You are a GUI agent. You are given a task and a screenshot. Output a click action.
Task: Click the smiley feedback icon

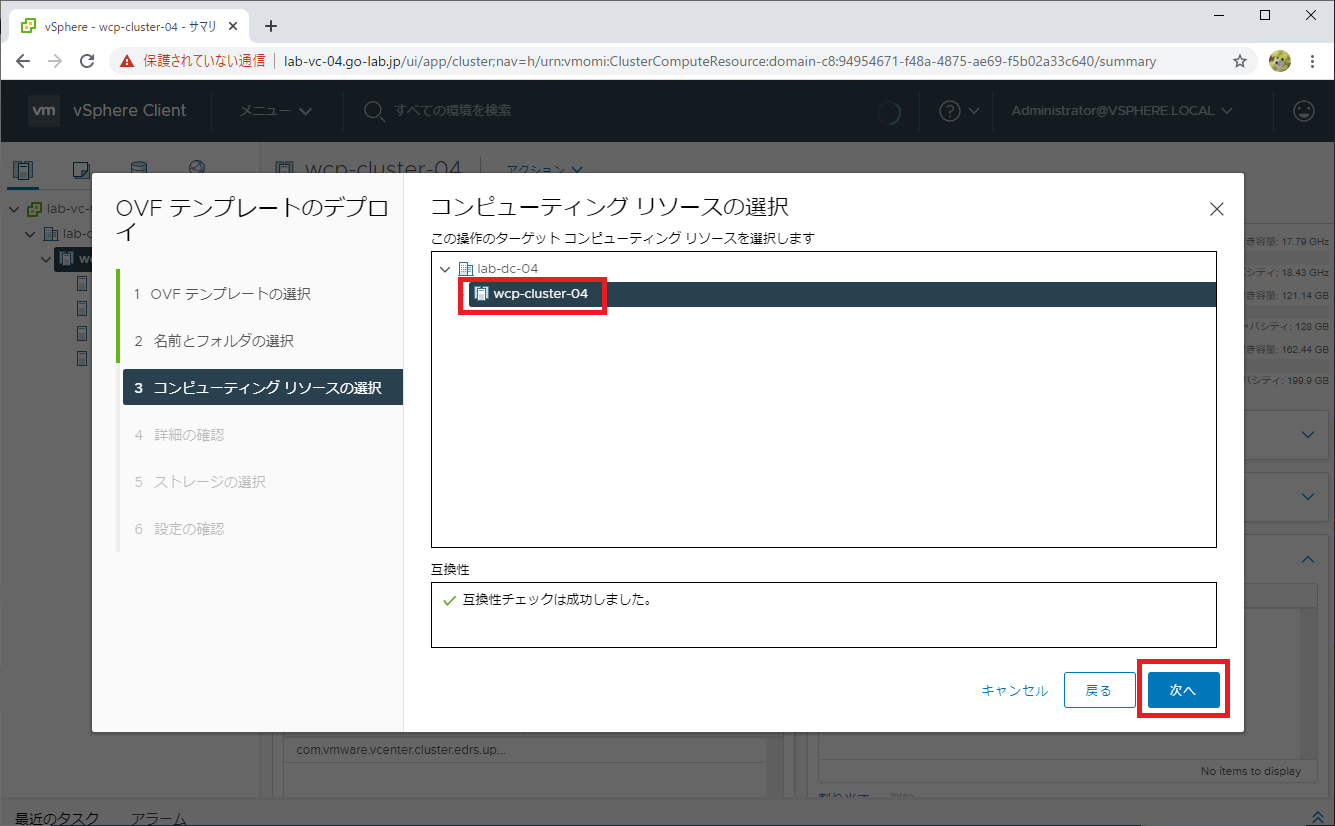click(1303, 111)
